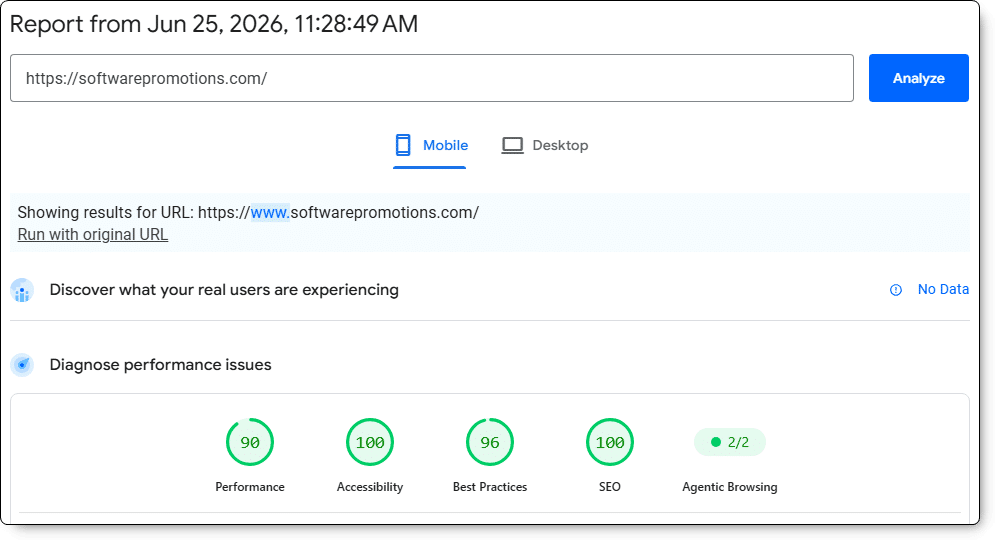Click the desktop laptop icon
The image size is (995, 540).
[x=513, y=145]
